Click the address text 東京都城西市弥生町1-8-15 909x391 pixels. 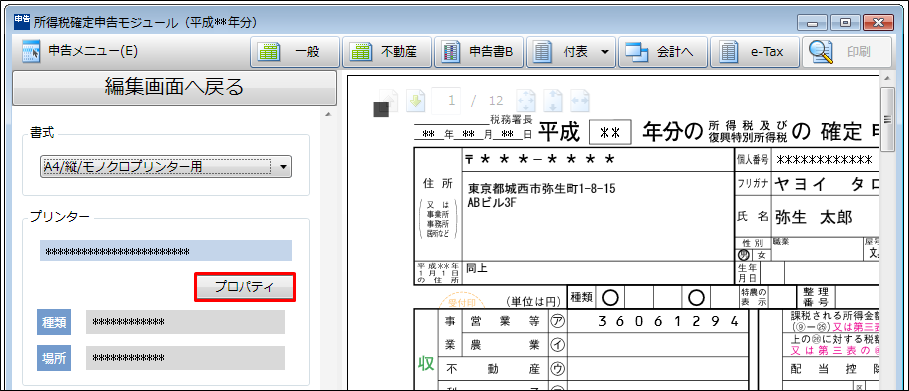pos(541,189)
